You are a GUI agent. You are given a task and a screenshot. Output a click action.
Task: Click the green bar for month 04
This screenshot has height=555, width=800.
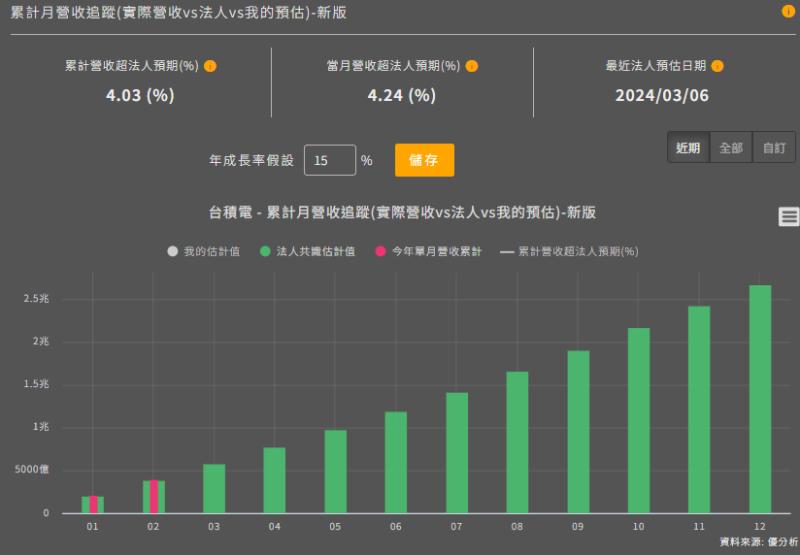point(274,480)
